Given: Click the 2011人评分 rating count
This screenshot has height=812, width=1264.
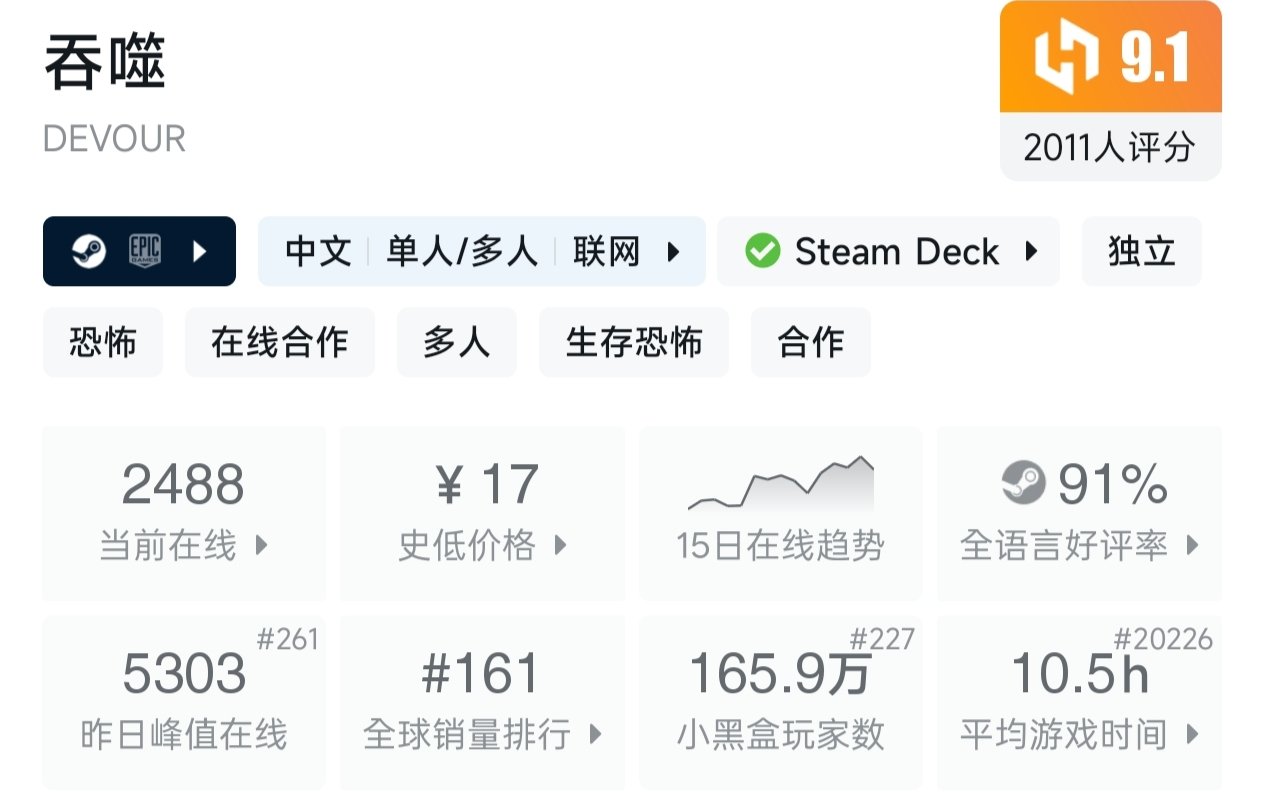Looking at the screenshot, I should click(x=1110, y=148).
